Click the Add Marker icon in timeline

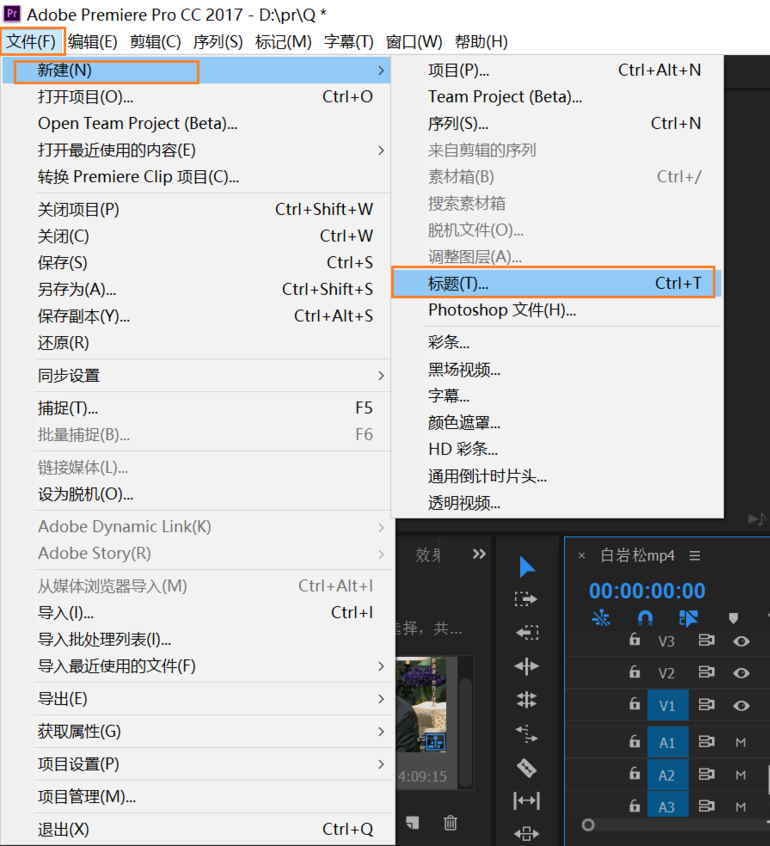click(733, 618)
